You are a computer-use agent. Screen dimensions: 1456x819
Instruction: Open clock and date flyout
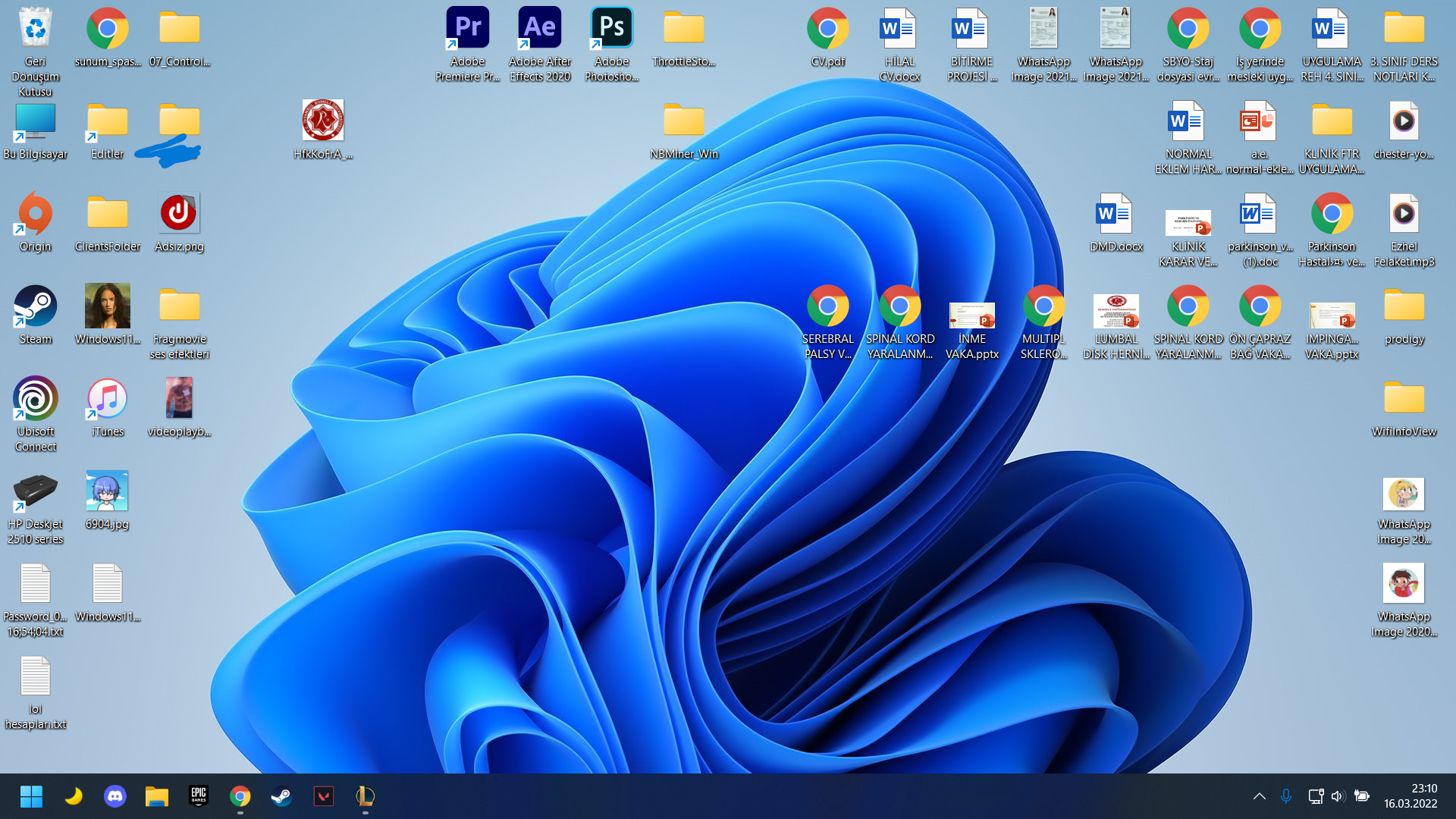point(1410,796)
